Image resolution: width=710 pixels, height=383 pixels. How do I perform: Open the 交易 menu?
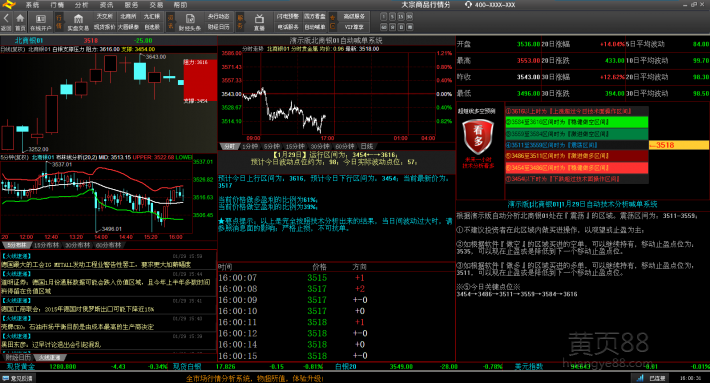156,5
